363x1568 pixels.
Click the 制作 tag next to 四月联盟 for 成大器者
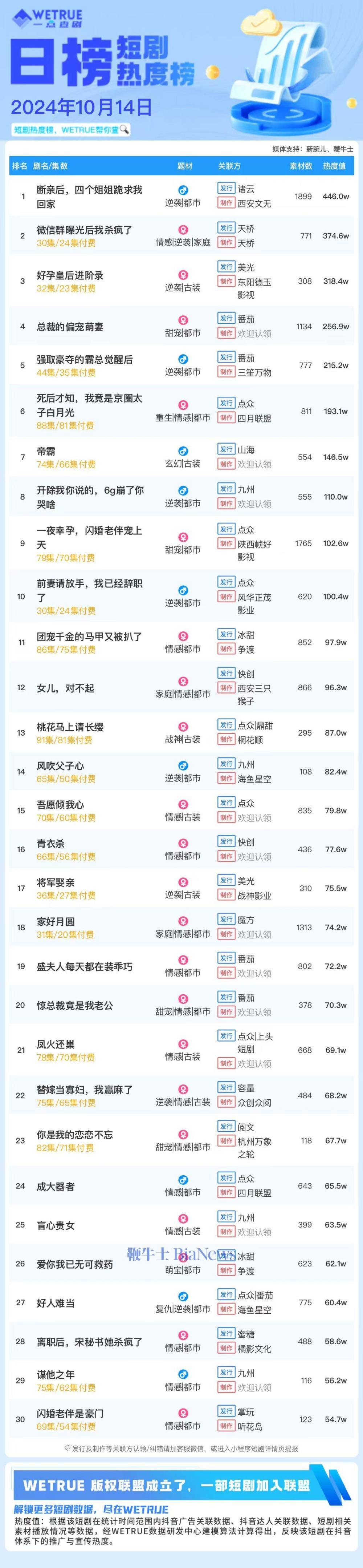(x=226, y=1193)
